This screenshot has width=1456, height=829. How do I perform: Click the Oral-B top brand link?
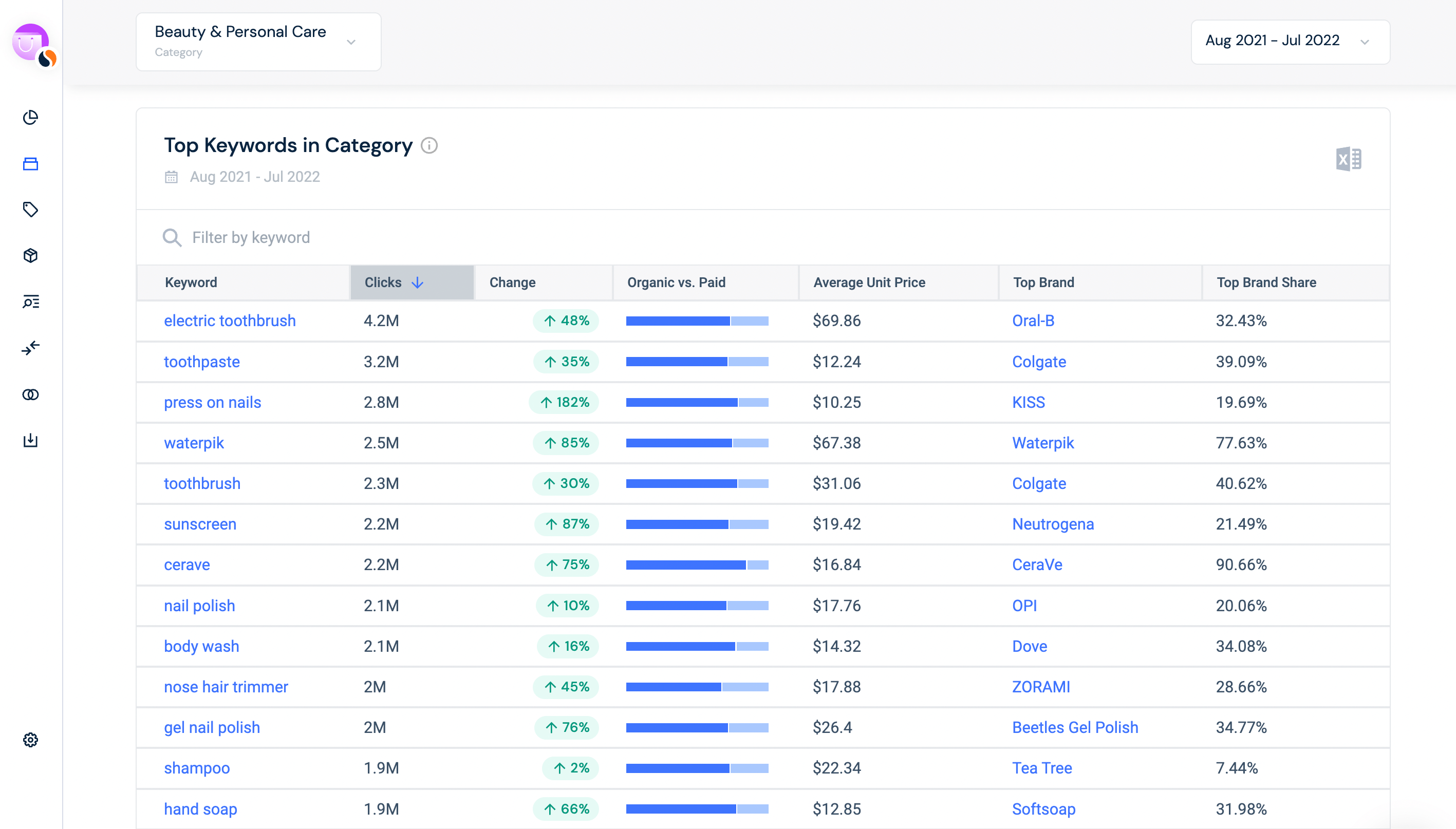click(1033, 320)
